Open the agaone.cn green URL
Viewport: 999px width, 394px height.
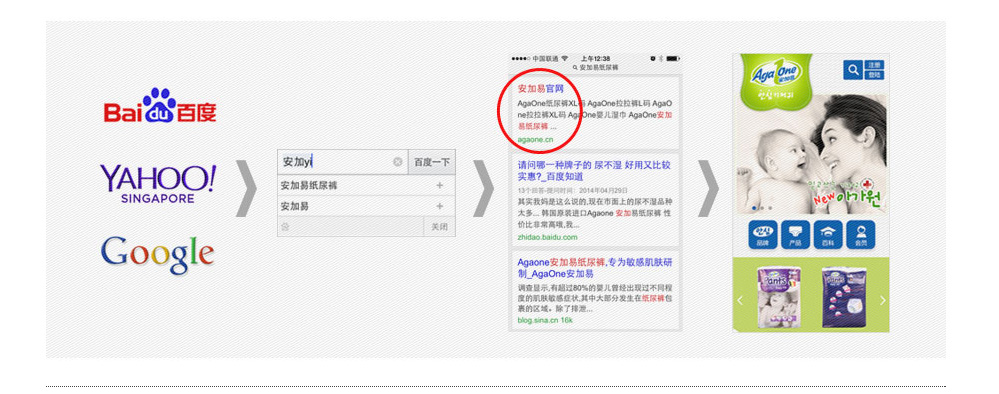coord(535,139)
